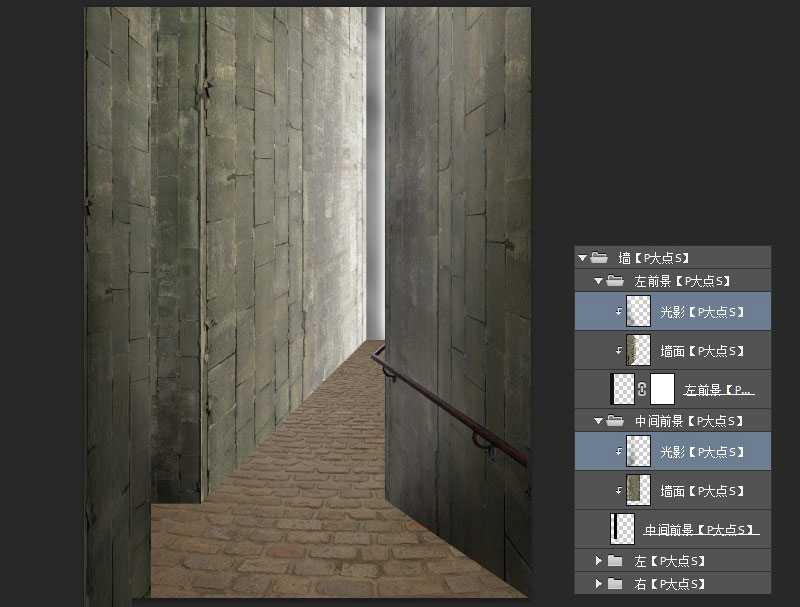Click 墙面【P大点S】 name under 左前景 group
This screenshot has height=607, width=800.
[702, 351]
